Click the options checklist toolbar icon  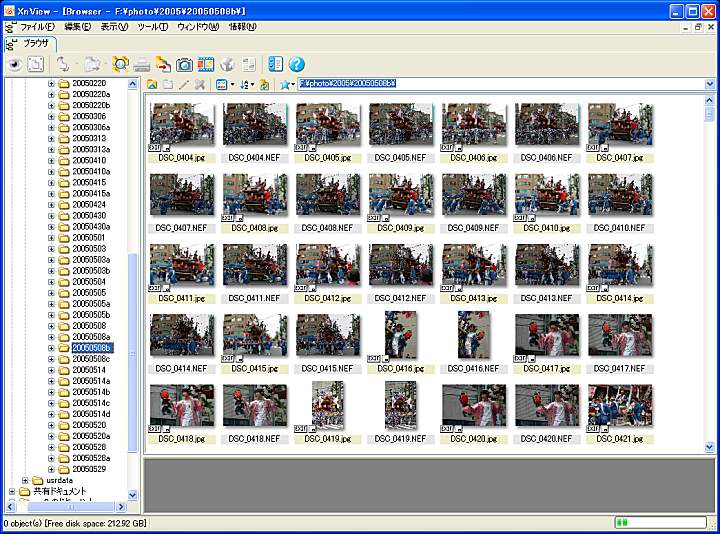click(276, 64)
